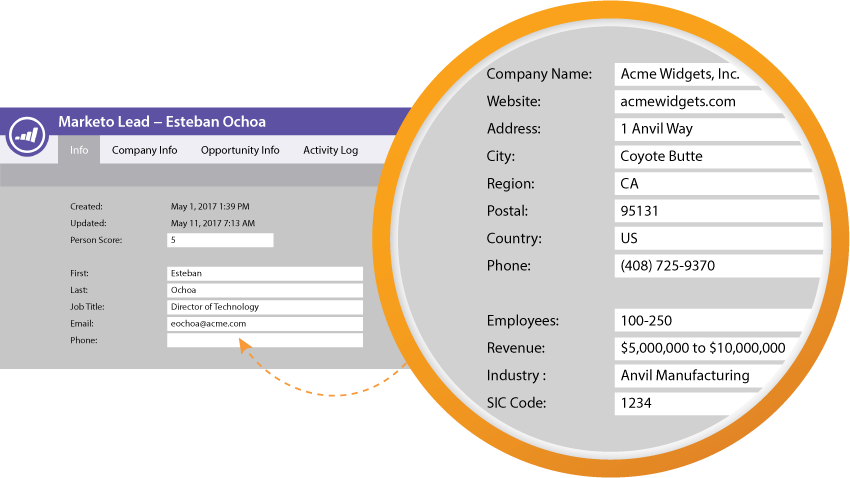Click the Last name field containing Ochoa
This screenshot has height=478, width=850.
pos(265,290)
